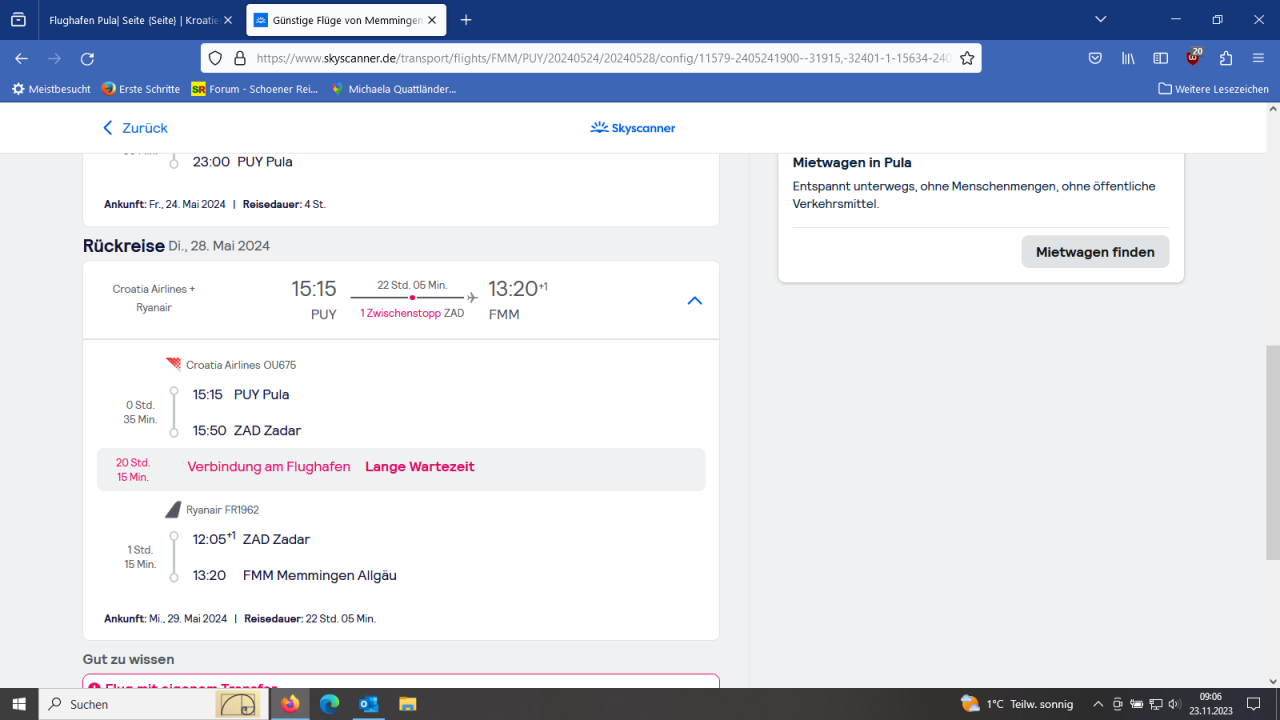The image size is (1280, 720).
Task: Open the volume control icon
Action: (x=1174, y=704)
